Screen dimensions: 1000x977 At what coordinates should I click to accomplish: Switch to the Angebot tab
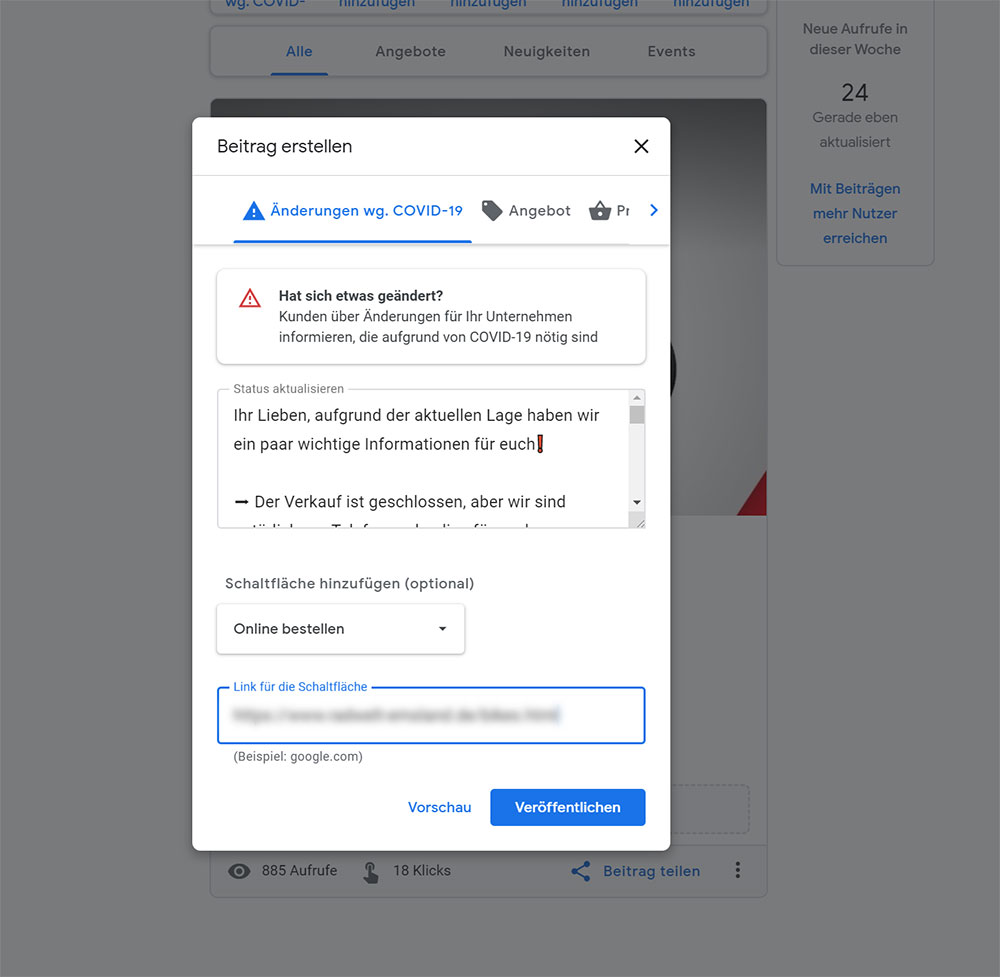pyautogui.click(x=526, y=211)
